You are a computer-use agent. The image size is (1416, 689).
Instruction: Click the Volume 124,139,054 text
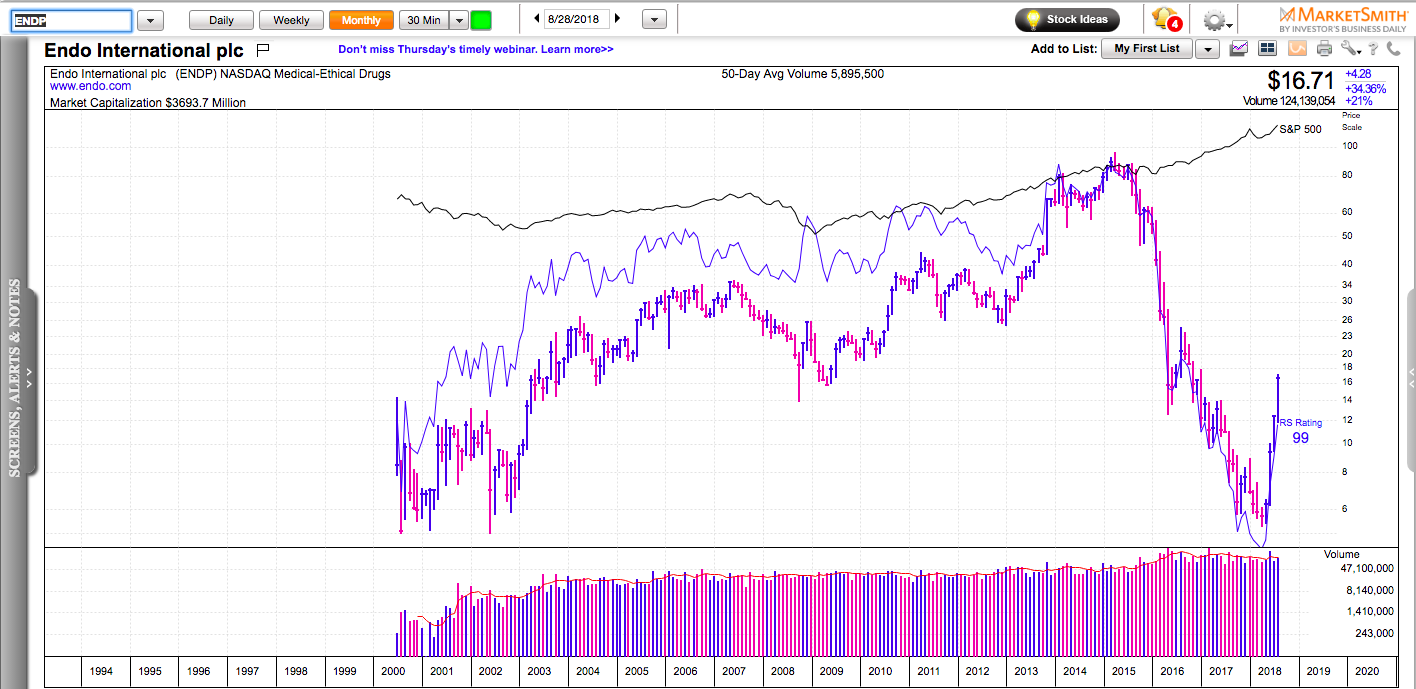(x=1289, y=101)
